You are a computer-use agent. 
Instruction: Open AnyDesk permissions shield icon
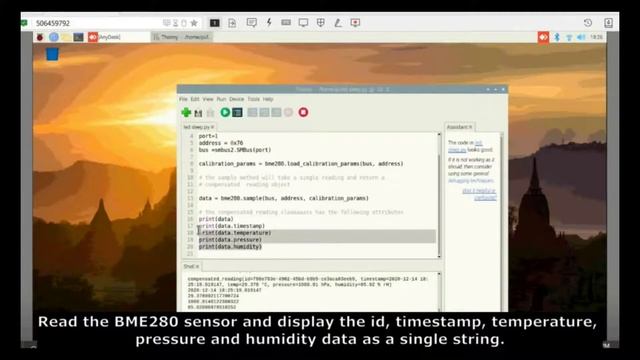pos(321,23)
